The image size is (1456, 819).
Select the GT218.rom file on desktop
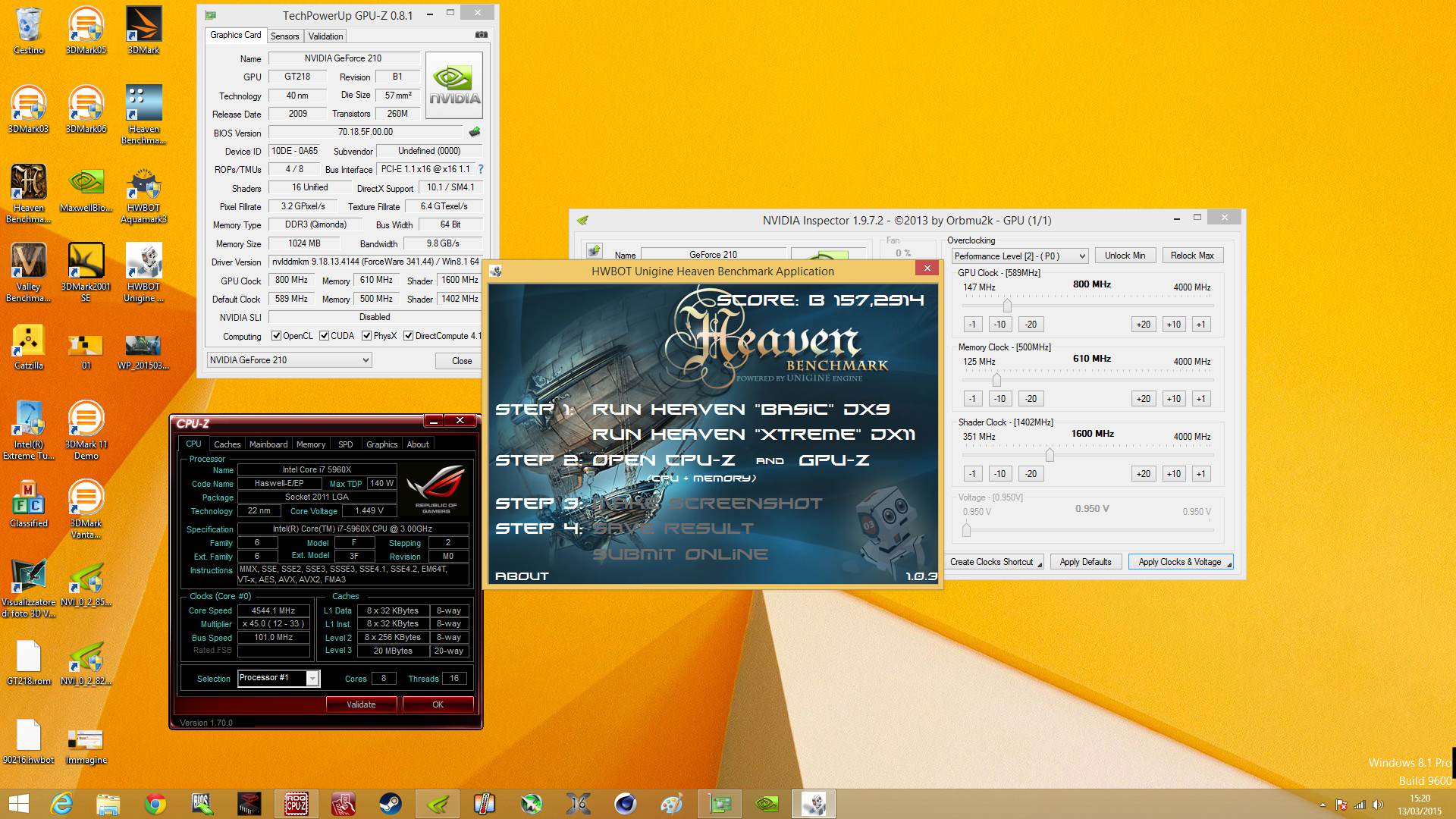[29, 663]
